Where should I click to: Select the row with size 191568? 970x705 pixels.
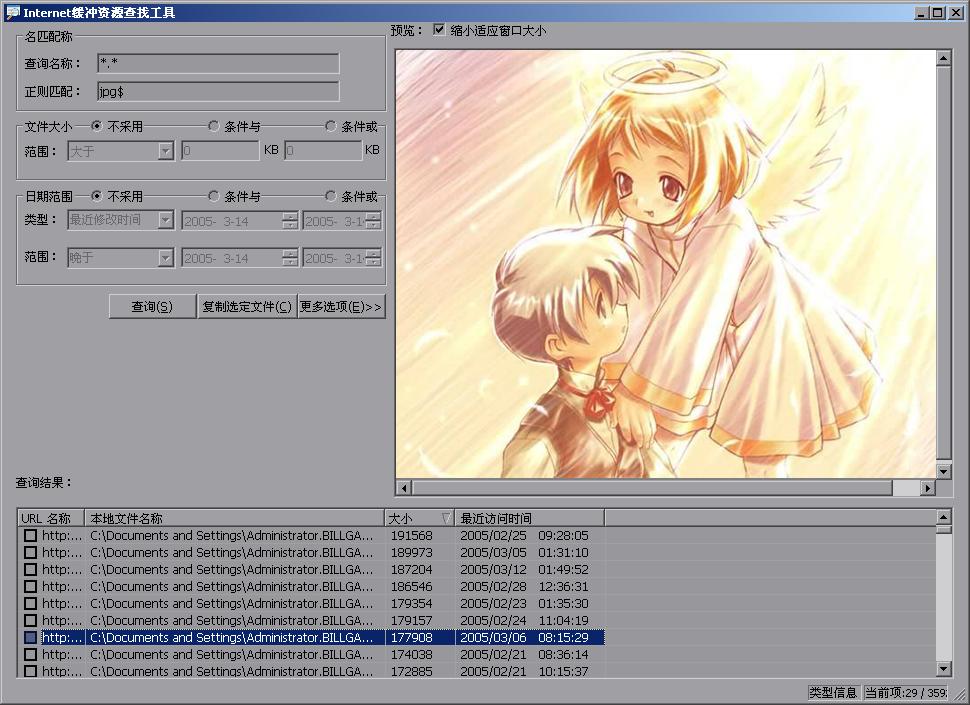[311, 536]
